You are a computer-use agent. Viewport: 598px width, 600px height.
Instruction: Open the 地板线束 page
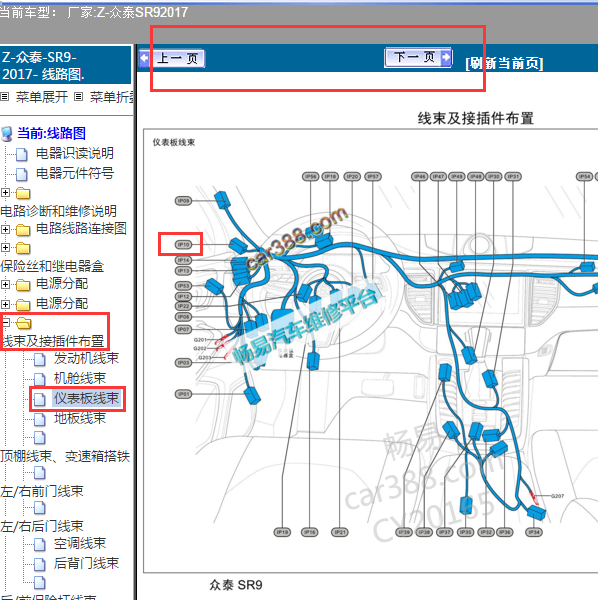click(x=80, y=418)
